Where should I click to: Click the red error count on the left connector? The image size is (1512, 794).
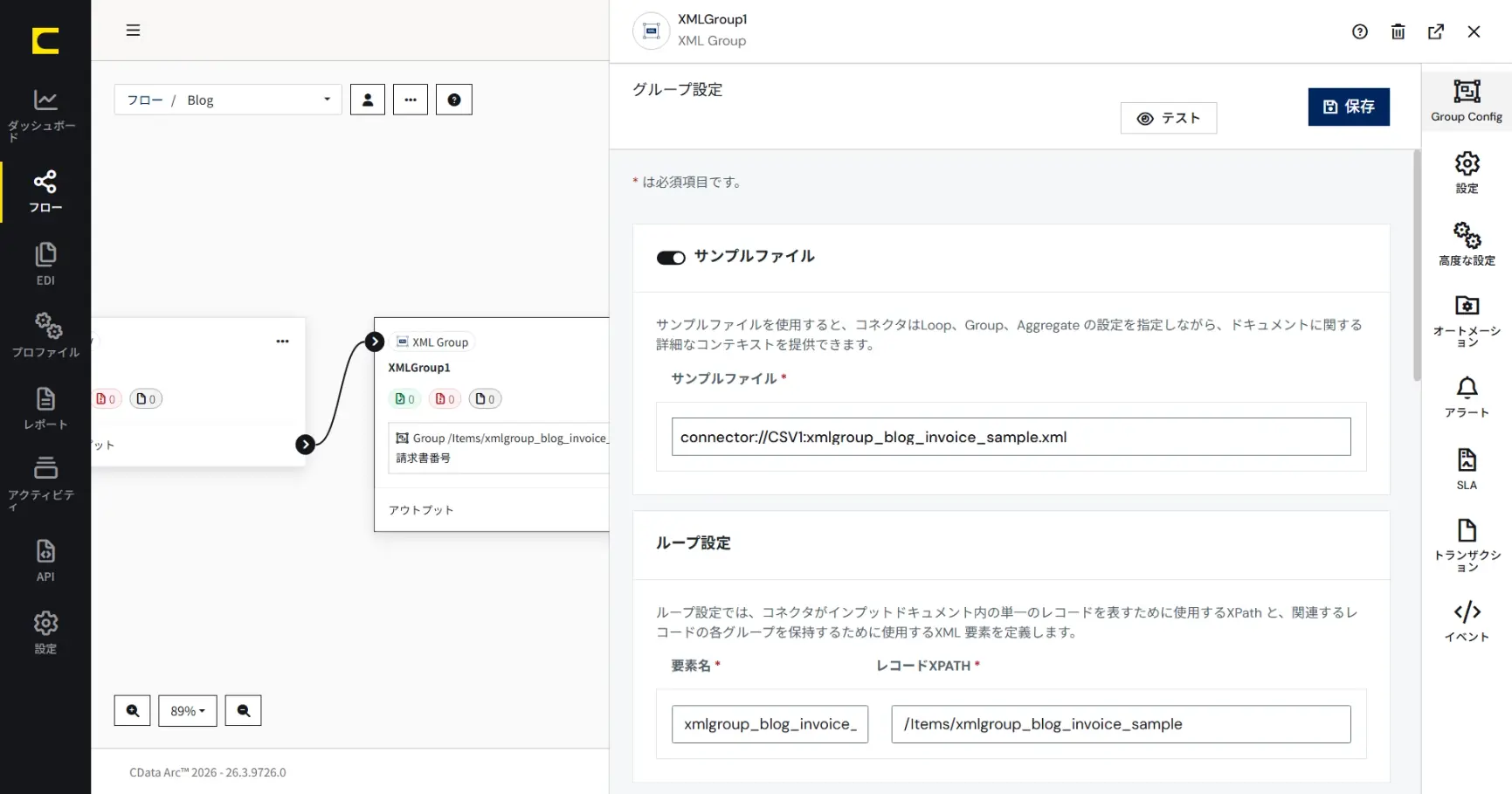click(107, 399)
